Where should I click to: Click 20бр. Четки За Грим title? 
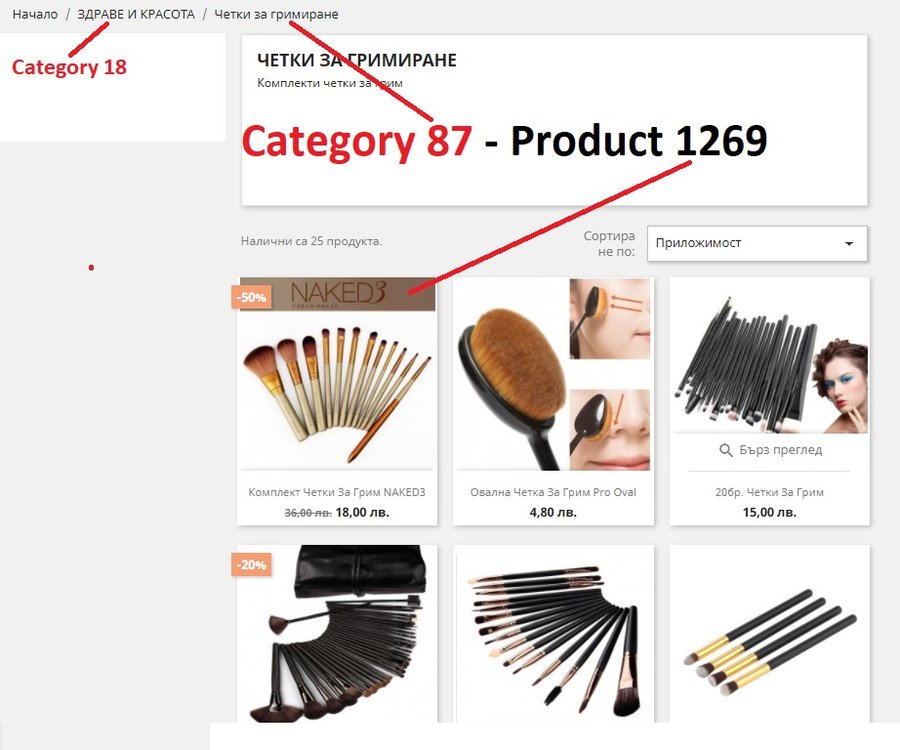click(x=770, y=492)
